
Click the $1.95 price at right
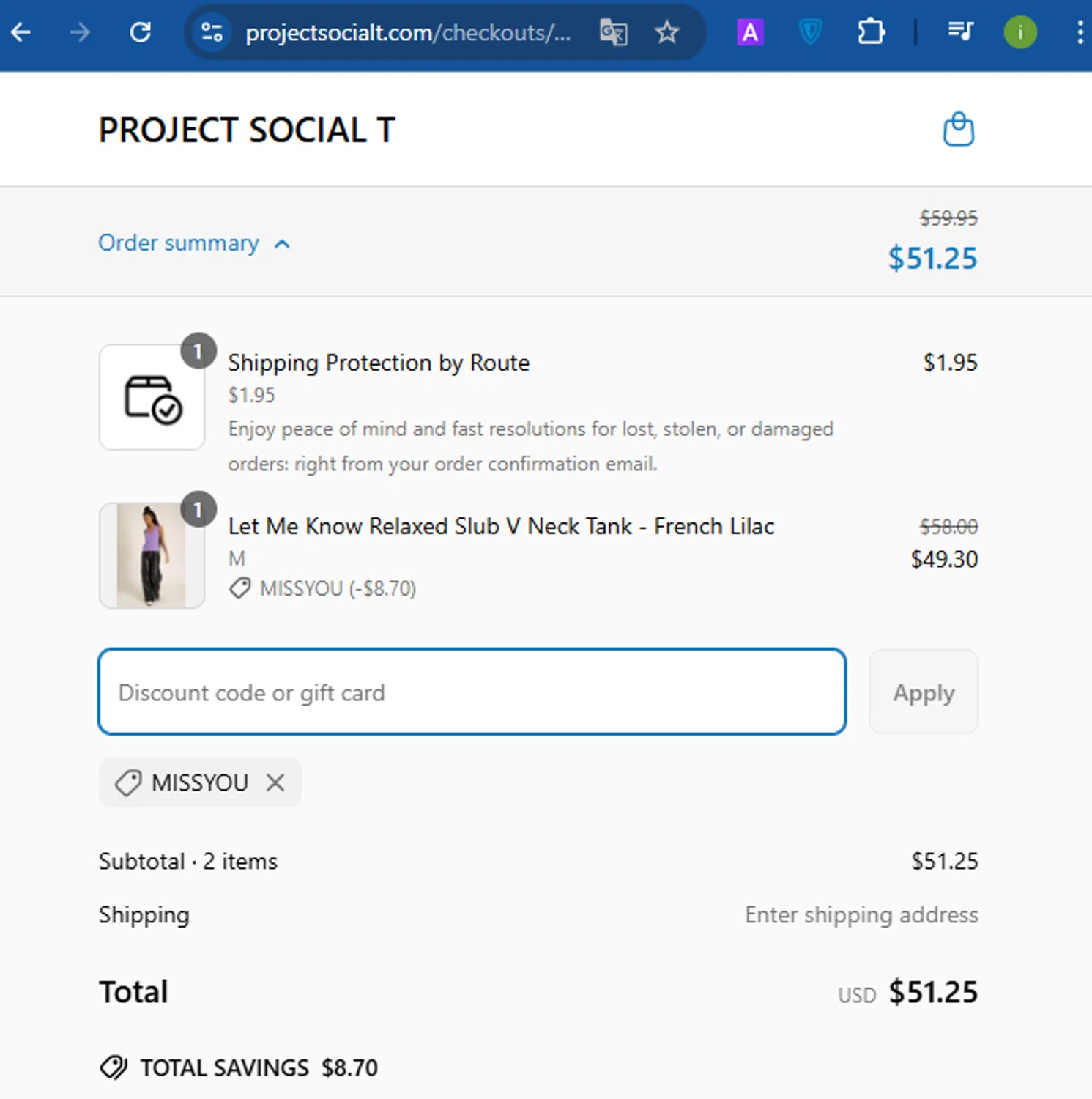coord(950,363)
